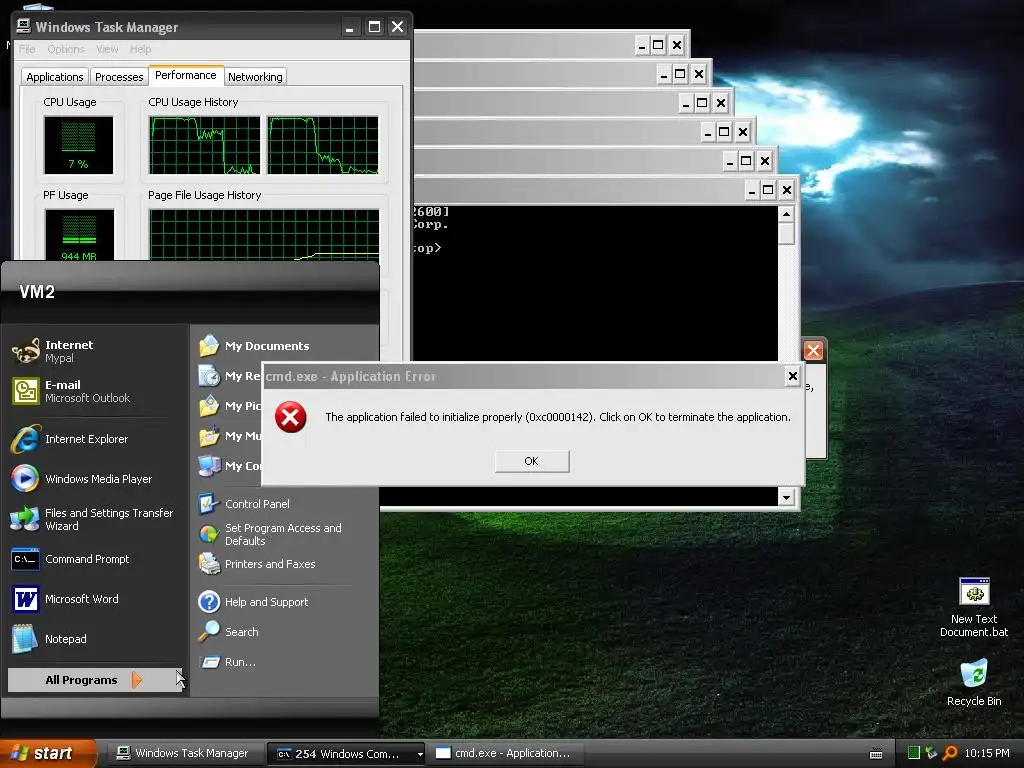Click the green Task Manager tray icon
Screen dimensions: 1024x768
[914, 753]
